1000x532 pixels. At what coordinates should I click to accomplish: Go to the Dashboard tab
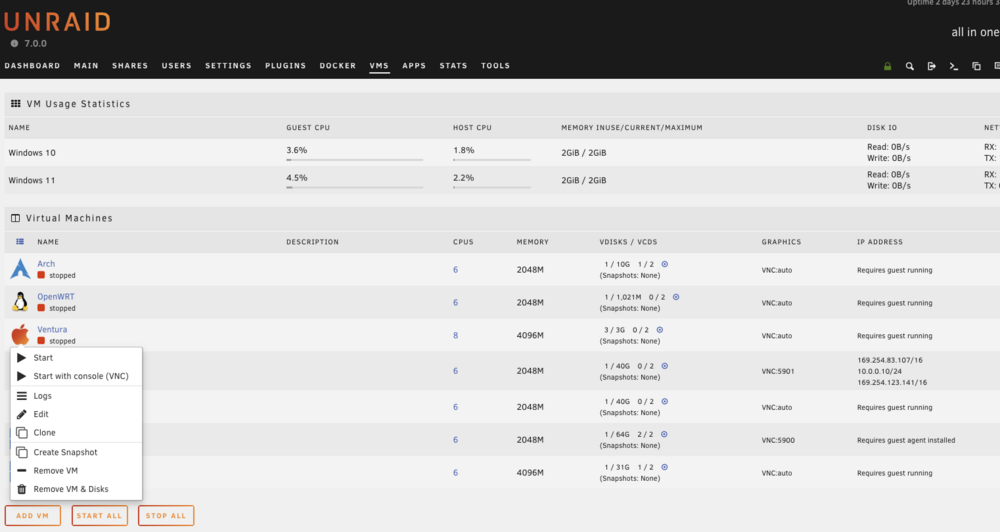pos(33,66)
